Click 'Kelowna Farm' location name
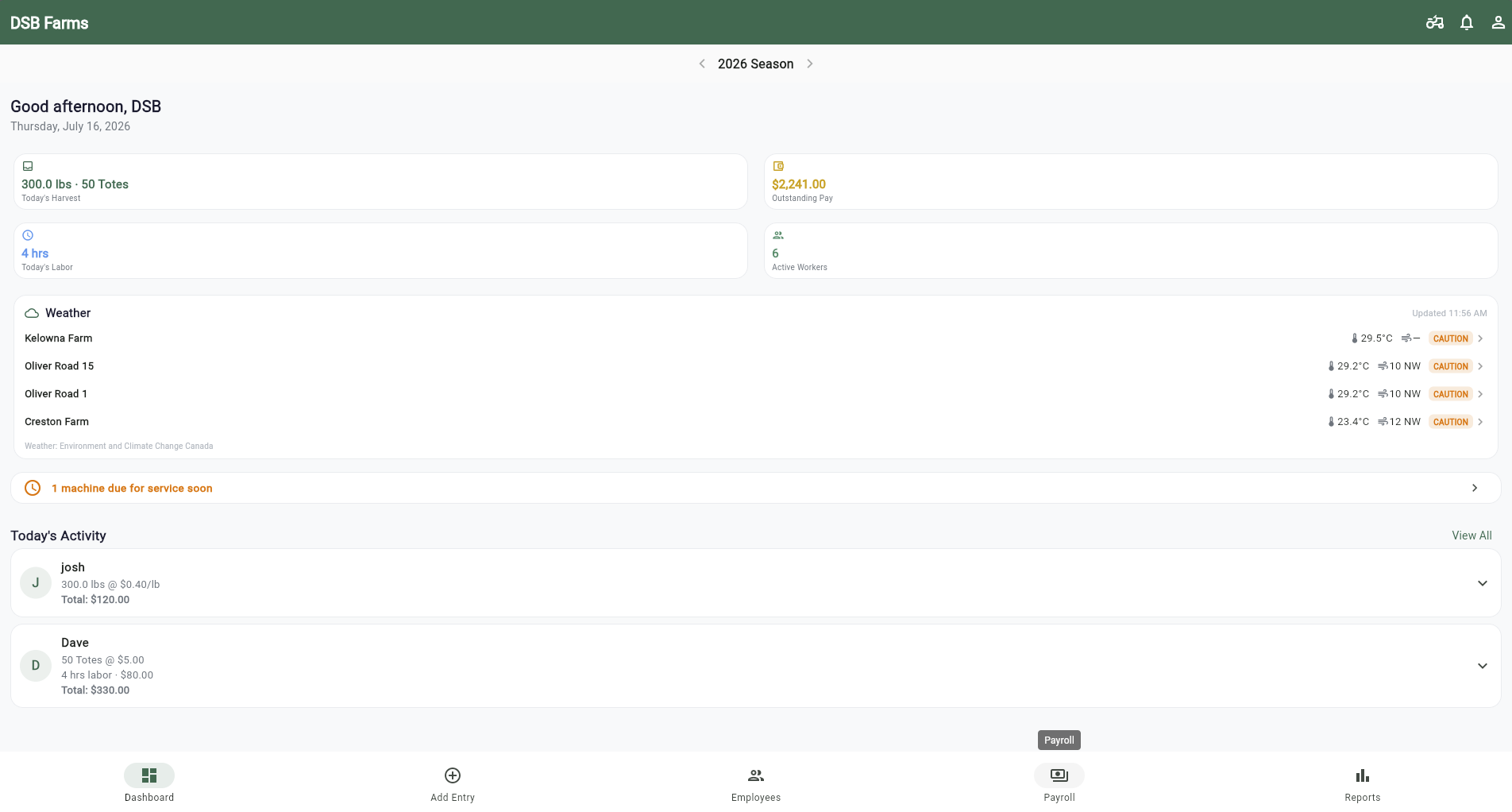1512x812 pixels. point(58,338)
